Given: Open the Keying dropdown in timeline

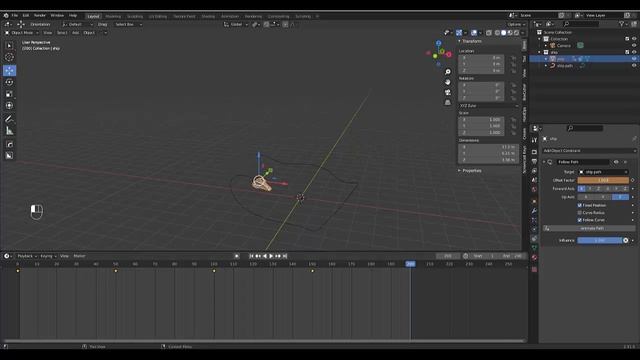Looking at the screenshot, I should 48,256.
